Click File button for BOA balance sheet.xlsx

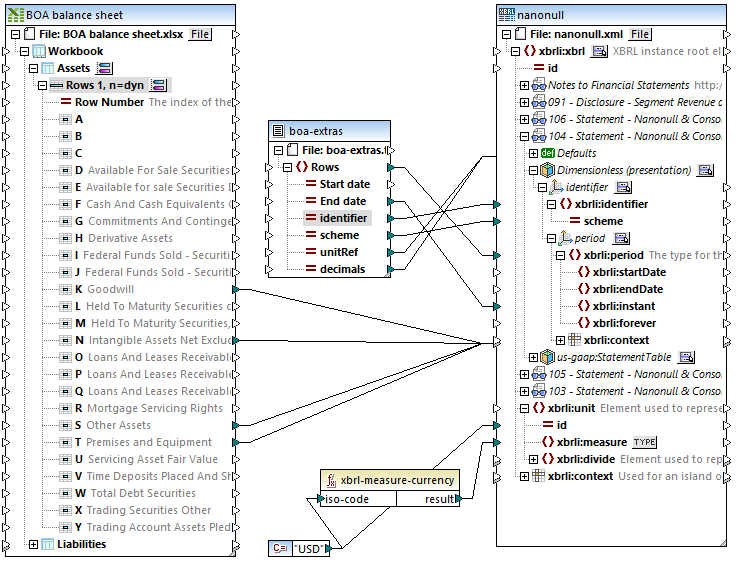click(x=200, y=34)
